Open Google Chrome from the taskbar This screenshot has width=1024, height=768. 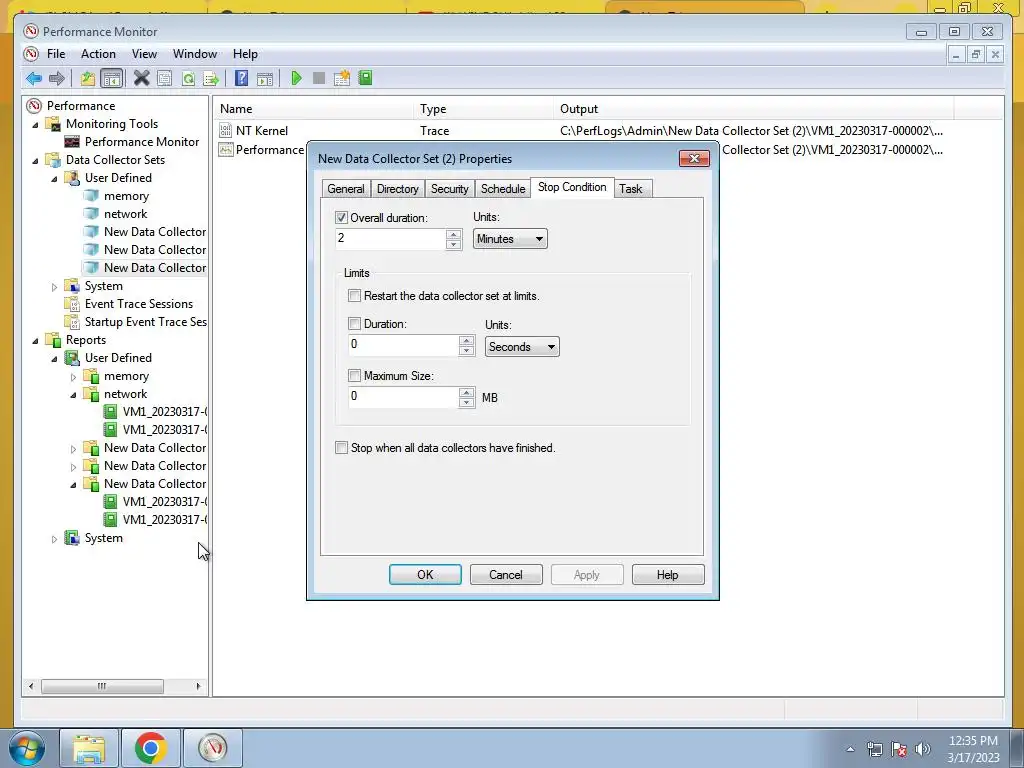(x=151, y=748)
